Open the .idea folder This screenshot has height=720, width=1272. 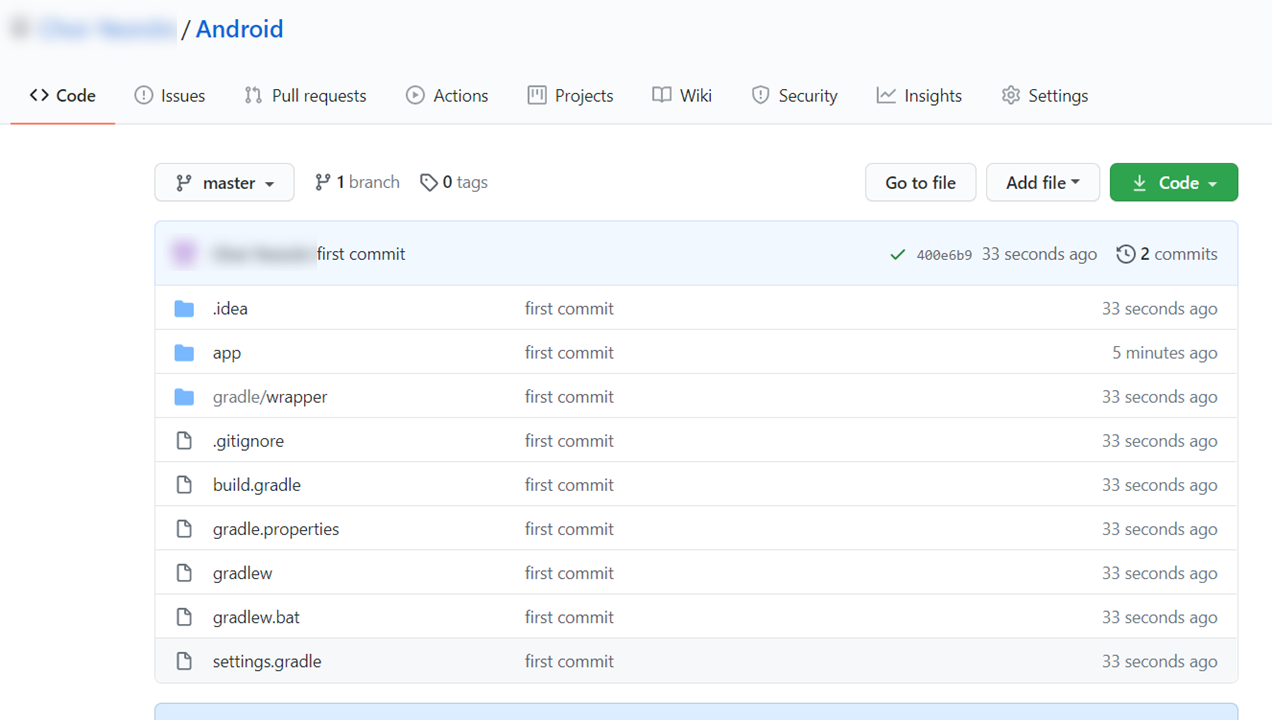point(230,309)
